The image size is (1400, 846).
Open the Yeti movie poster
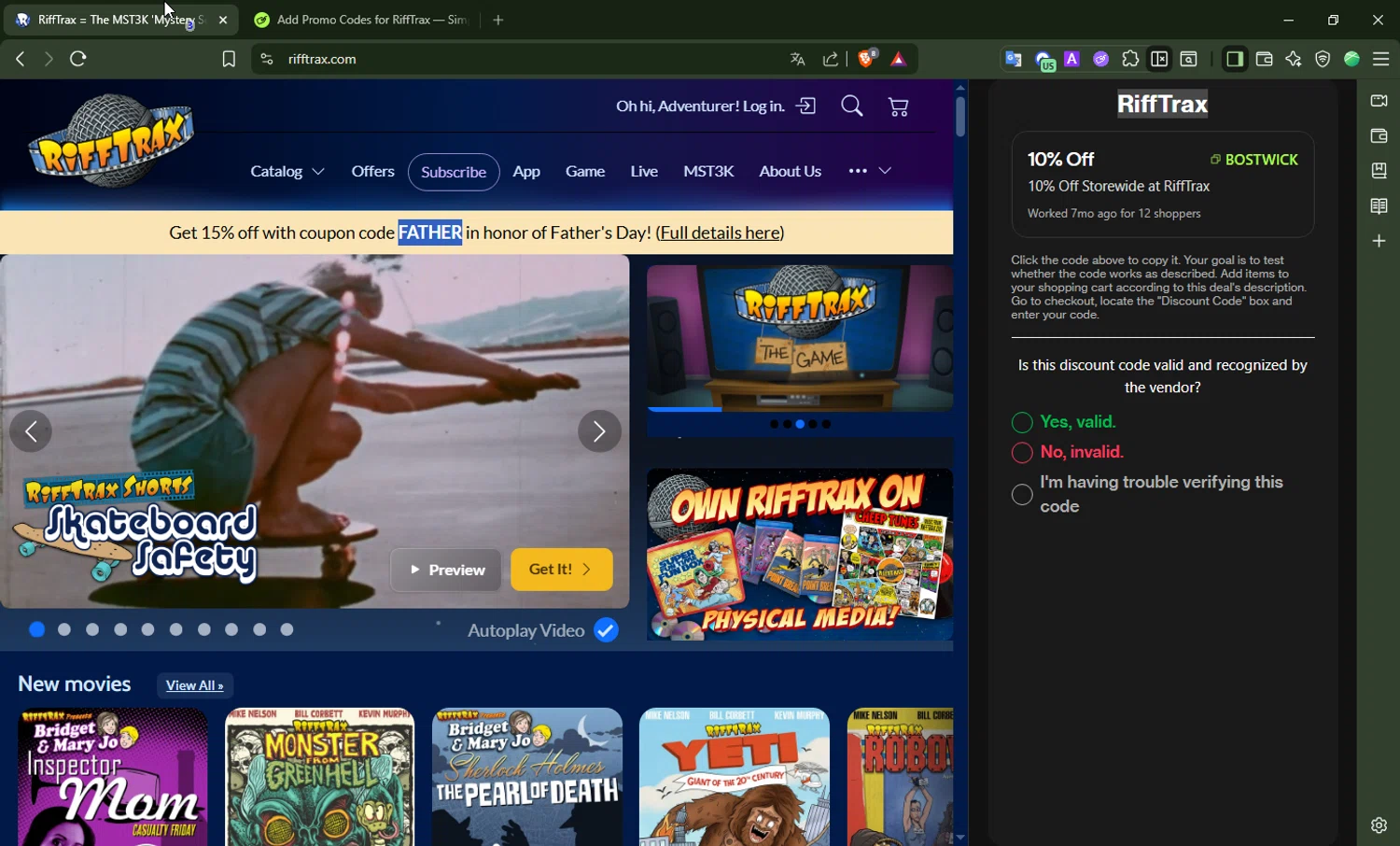[x=735, y=777]
